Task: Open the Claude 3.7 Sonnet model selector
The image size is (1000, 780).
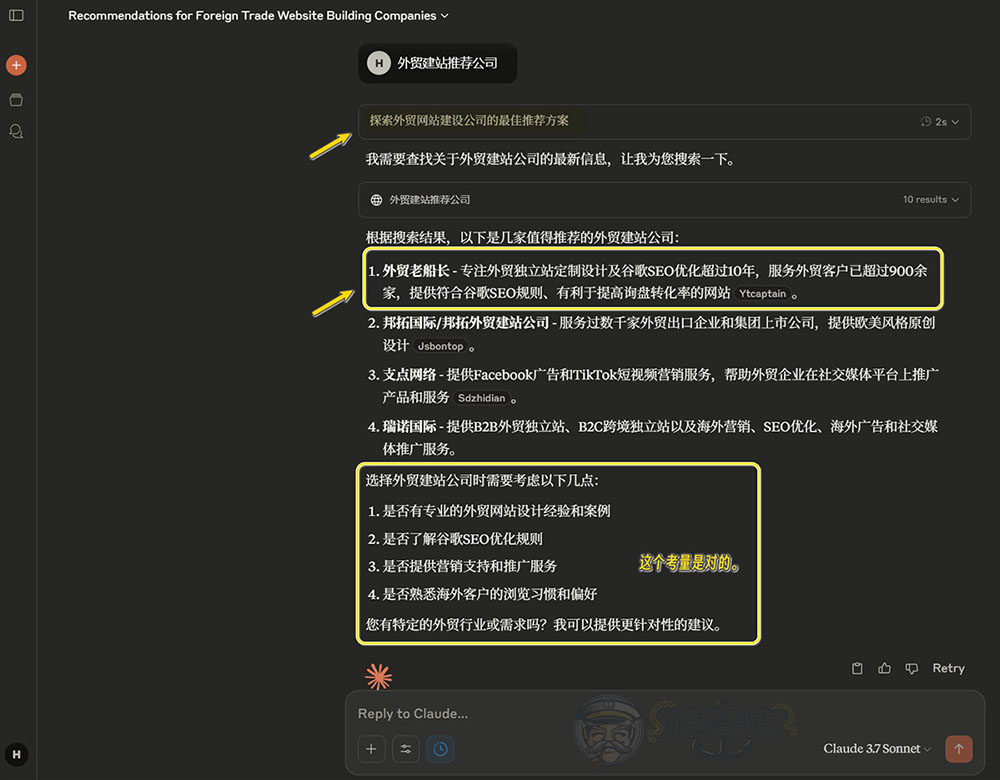Action: point(877,749)
